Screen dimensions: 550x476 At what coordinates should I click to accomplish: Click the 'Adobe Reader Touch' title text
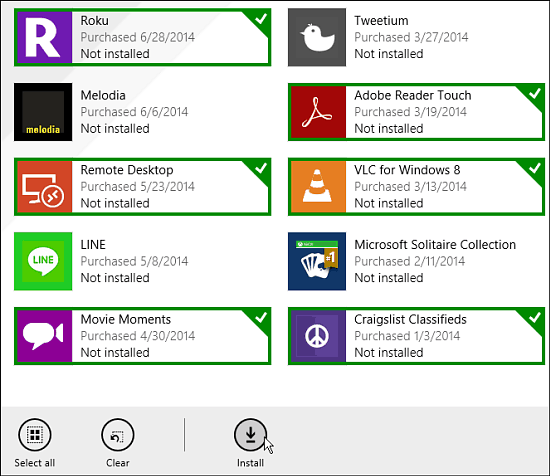tap(412, 95)
